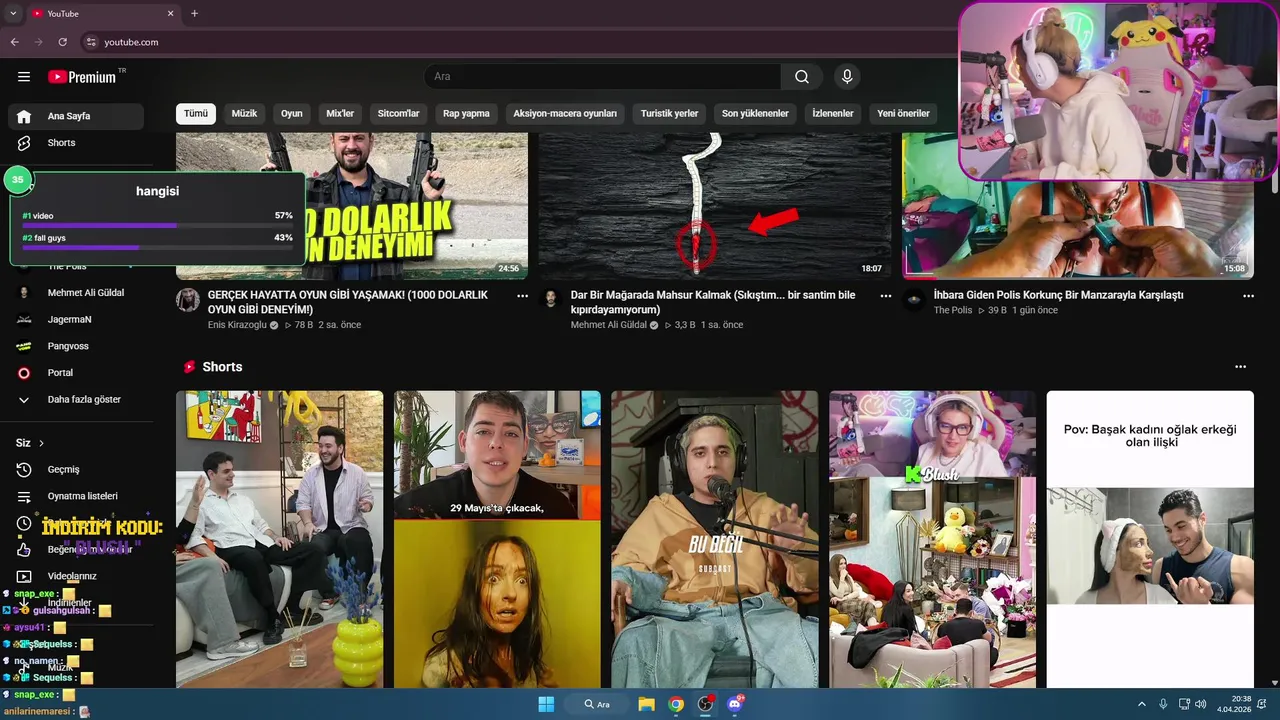Open Ana Sayfa in sidebar
The image size is (1280, 720).
[x=76, y=116]
